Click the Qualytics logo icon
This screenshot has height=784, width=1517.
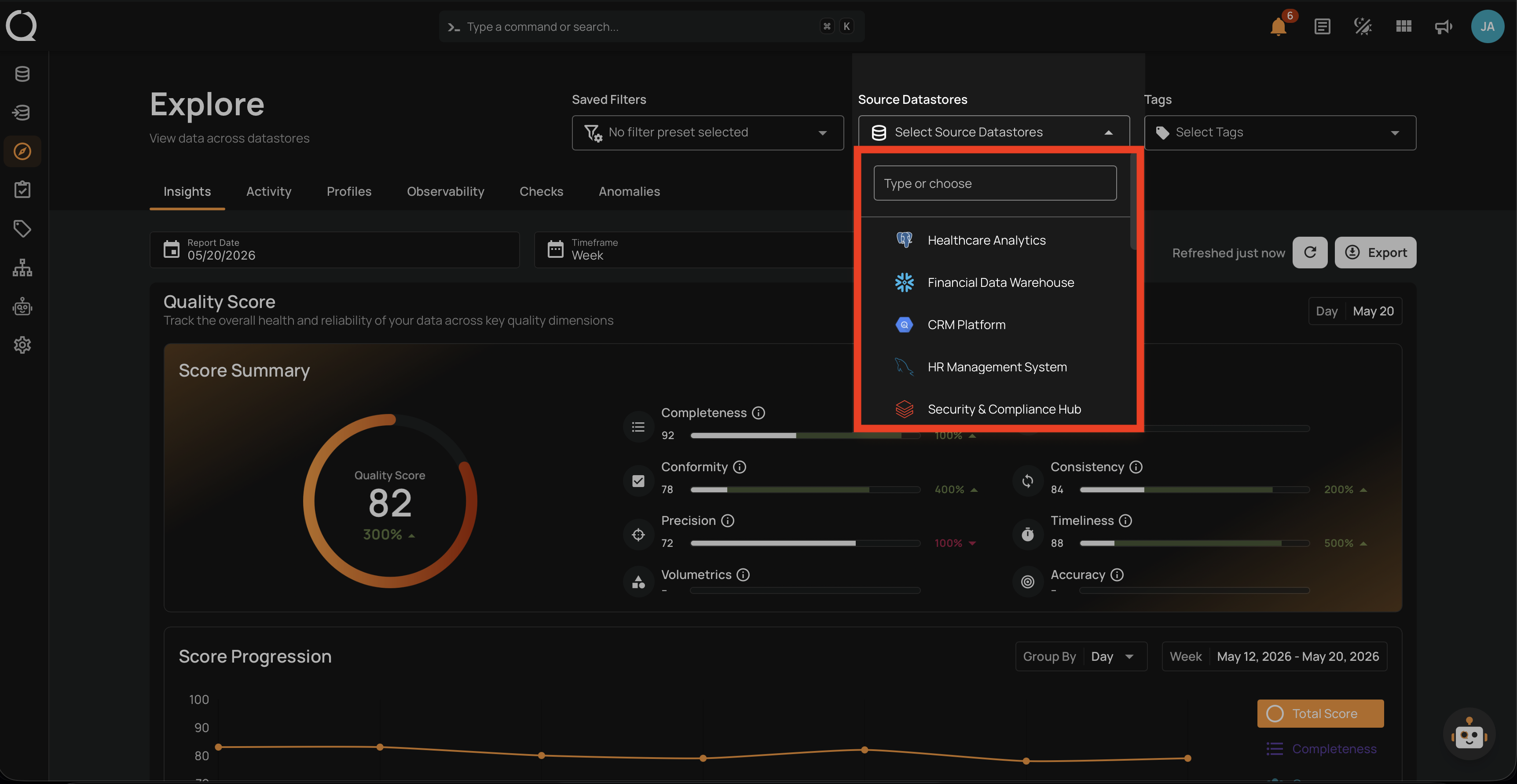click(21, 26)
